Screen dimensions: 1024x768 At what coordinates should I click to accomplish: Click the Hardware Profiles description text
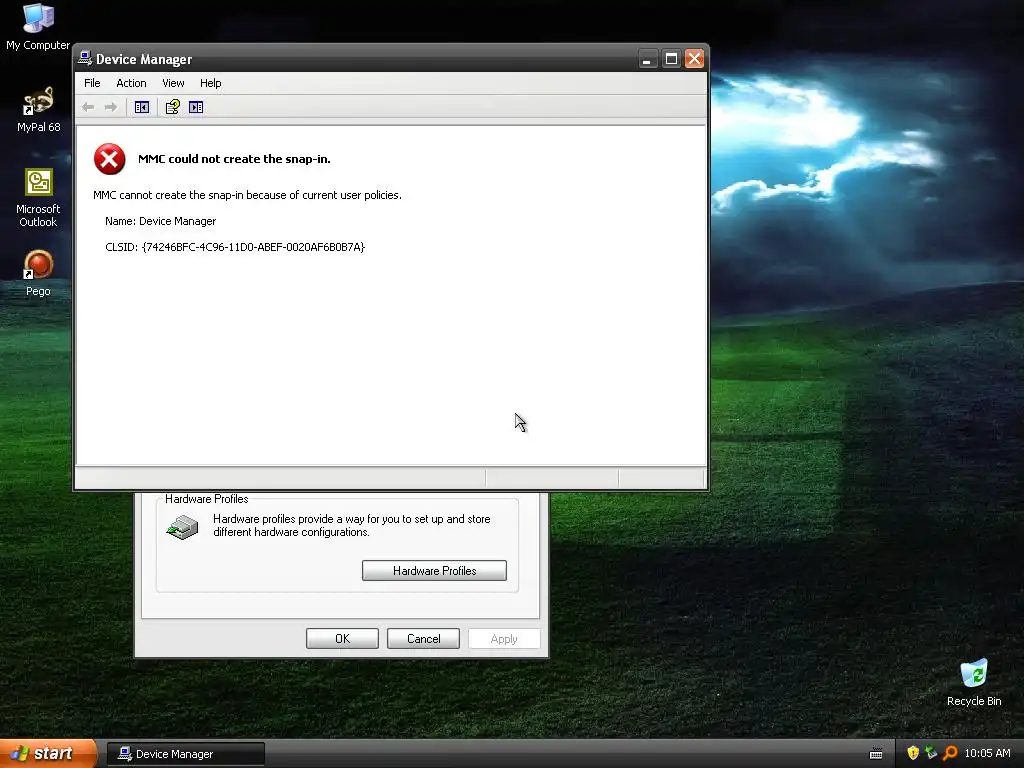coord(351,525)
